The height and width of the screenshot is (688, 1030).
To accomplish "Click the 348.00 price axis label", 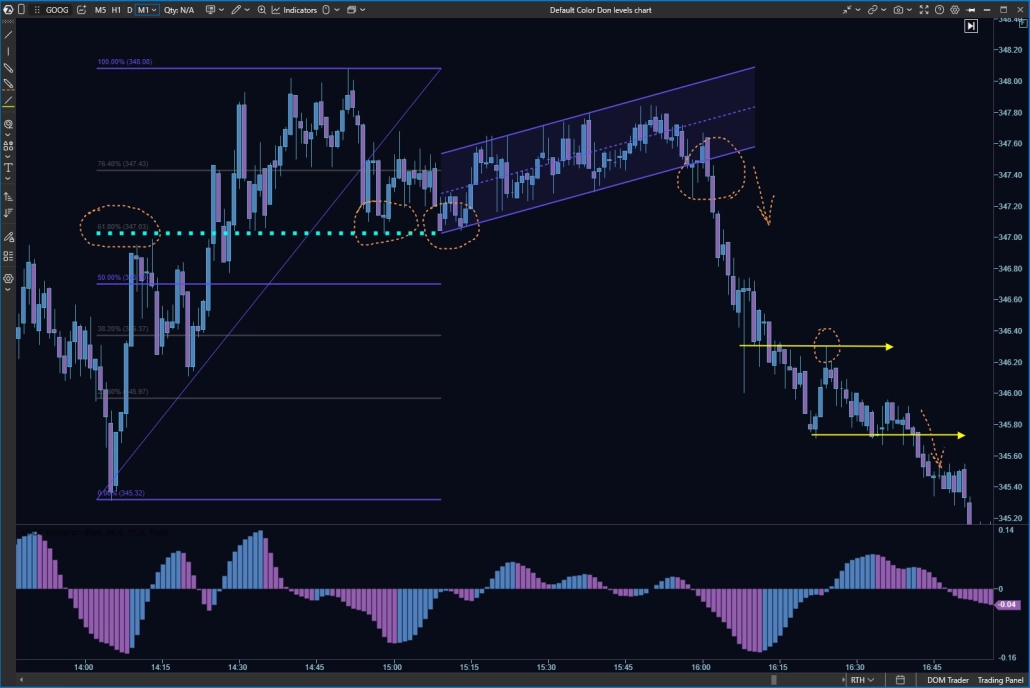I will [x=1010, y=81].
